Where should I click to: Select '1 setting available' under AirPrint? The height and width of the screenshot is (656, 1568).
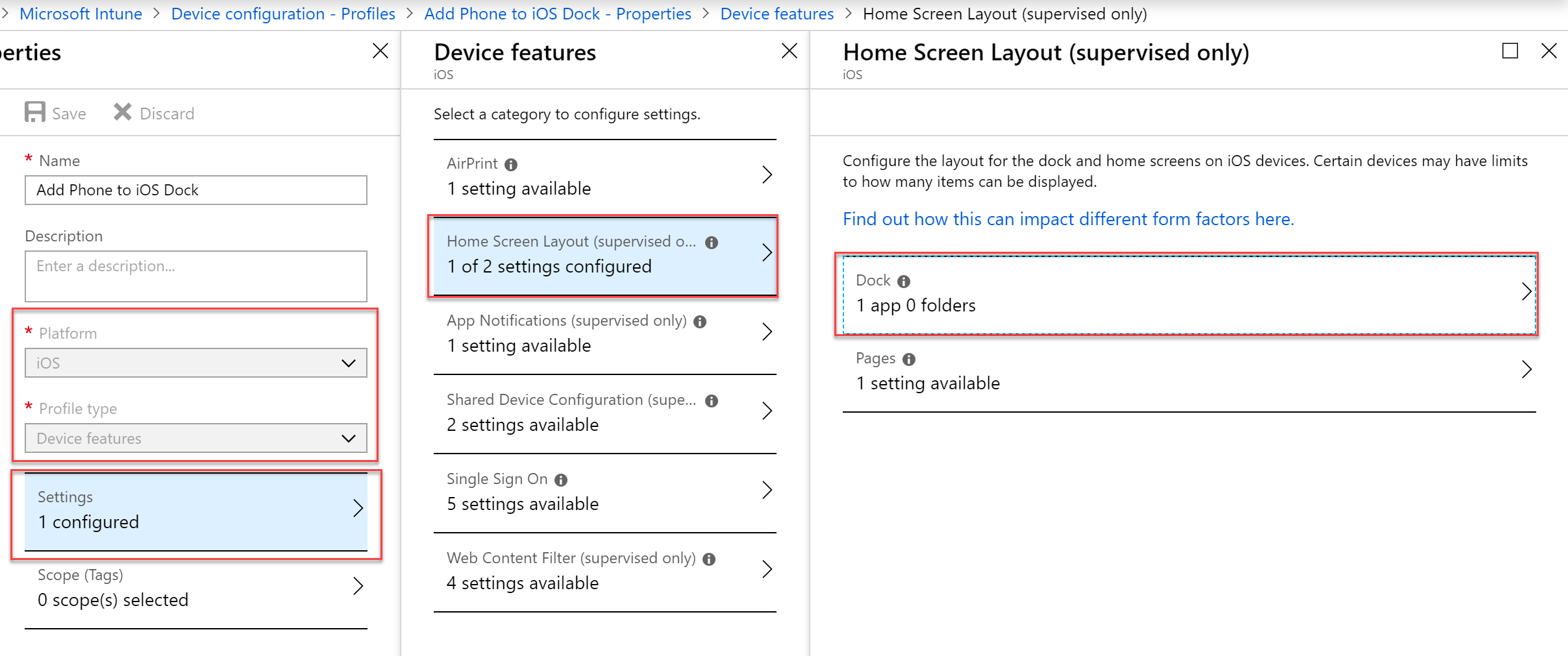tap(519, 189)
